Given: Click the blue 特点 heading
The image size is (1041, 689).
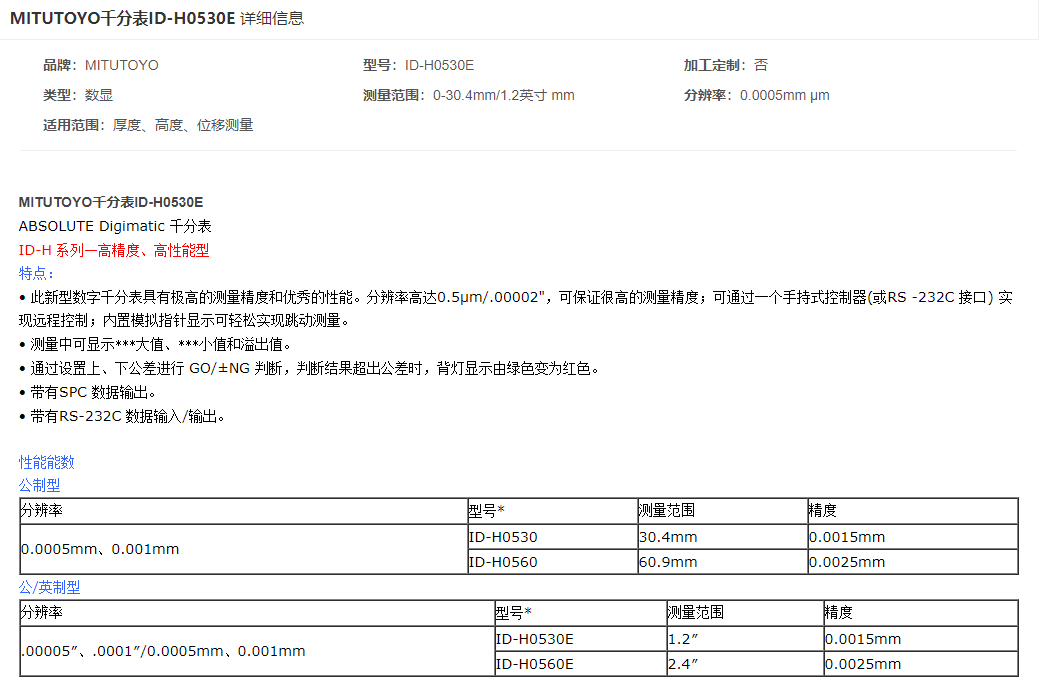Looking at the screenshot, I should click(38, 273).
